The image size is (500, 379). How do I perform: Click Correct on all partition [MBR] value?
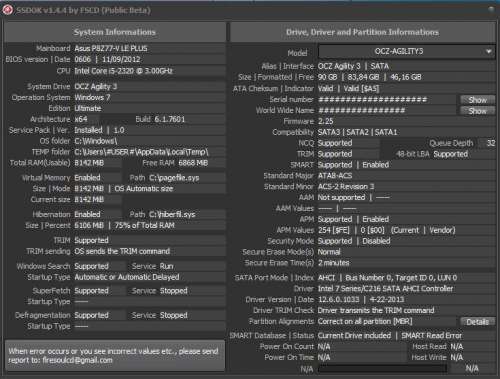tap(365, 322)
